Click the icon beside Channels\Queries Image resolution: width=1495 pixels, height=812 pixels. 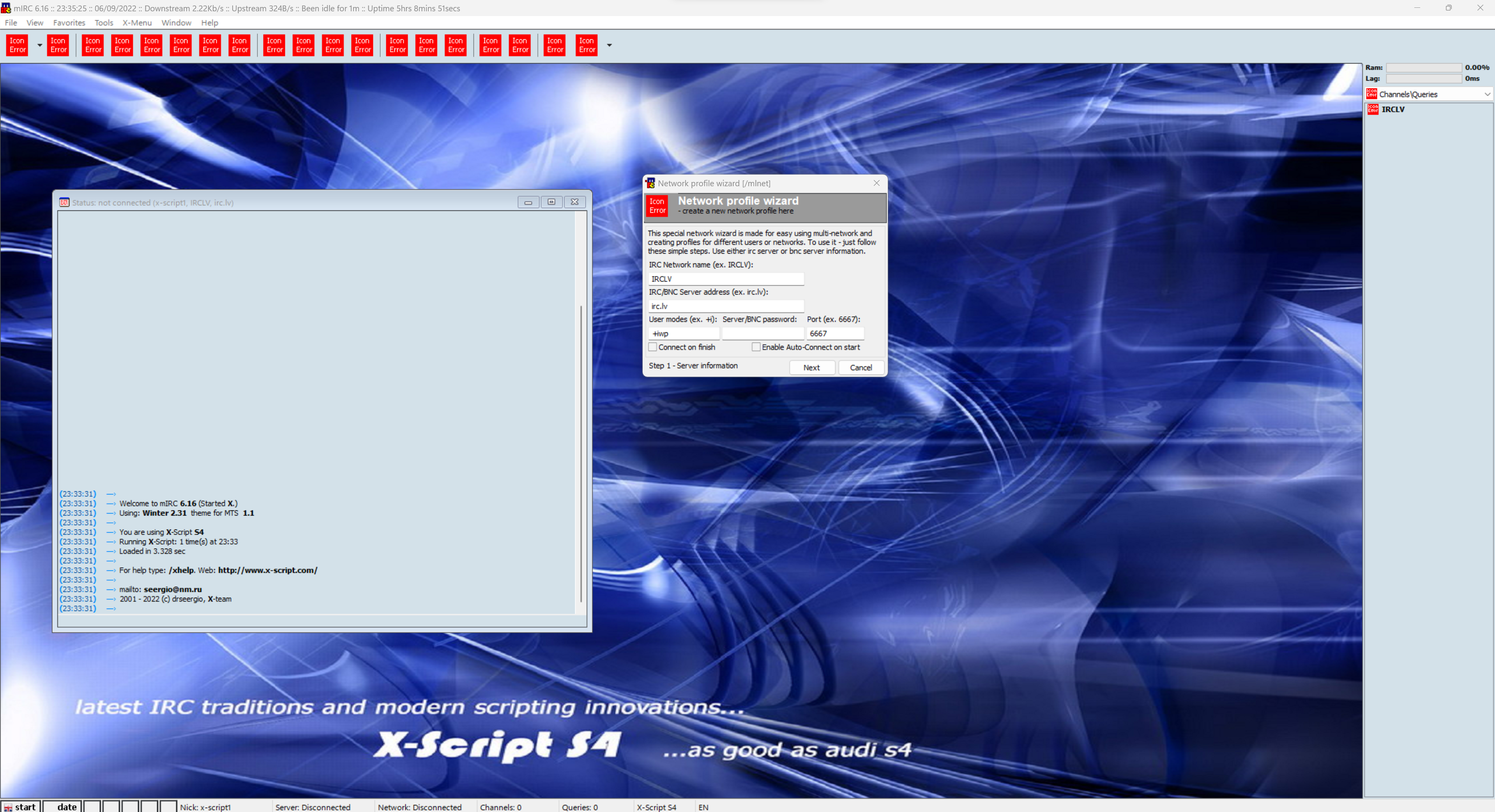tap(1371, 94)
